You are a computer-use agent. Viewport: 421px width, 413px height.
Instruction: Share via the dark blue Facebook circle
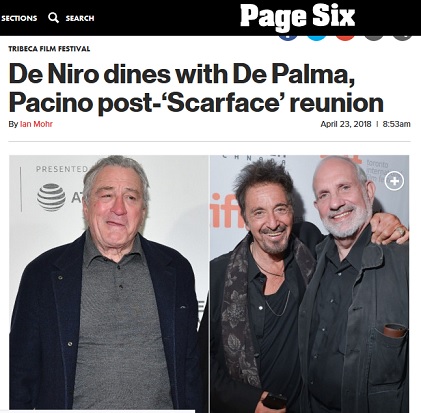point(288,37)
